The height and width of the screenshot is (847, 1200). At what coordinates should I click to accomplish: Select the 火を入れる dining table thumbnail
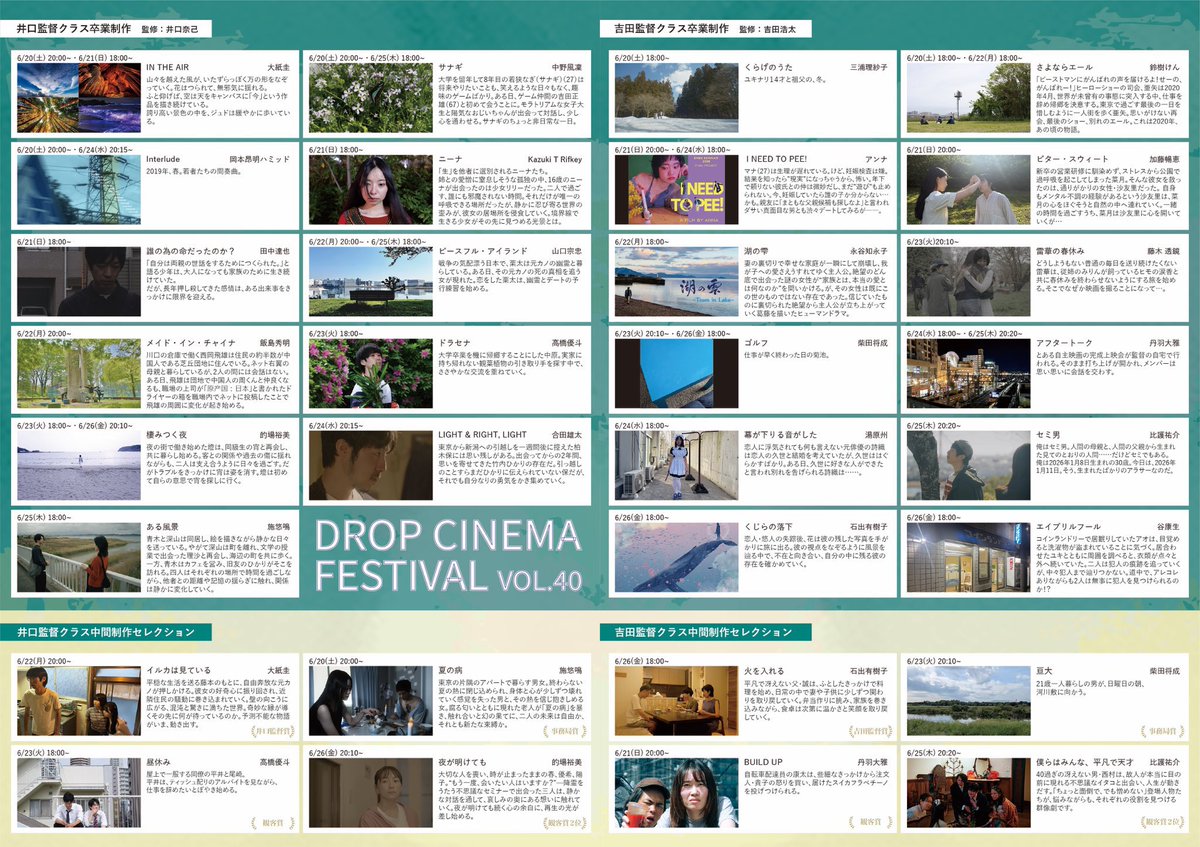click(675, 701)
